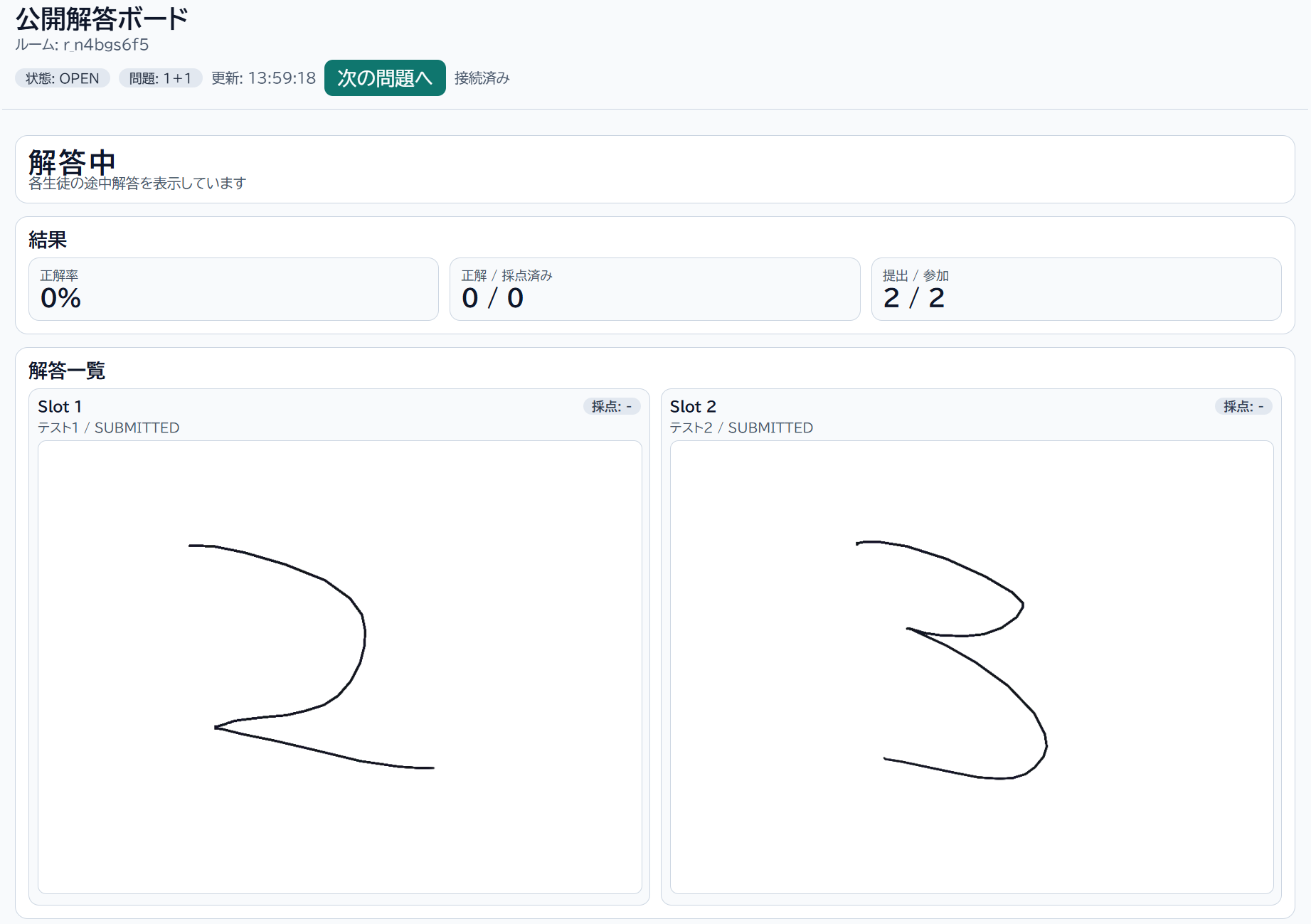This screenshot has width=1311, height=924.
Task: Select the 提出 / 参加 2 / 2 card
Action: 1076,289
